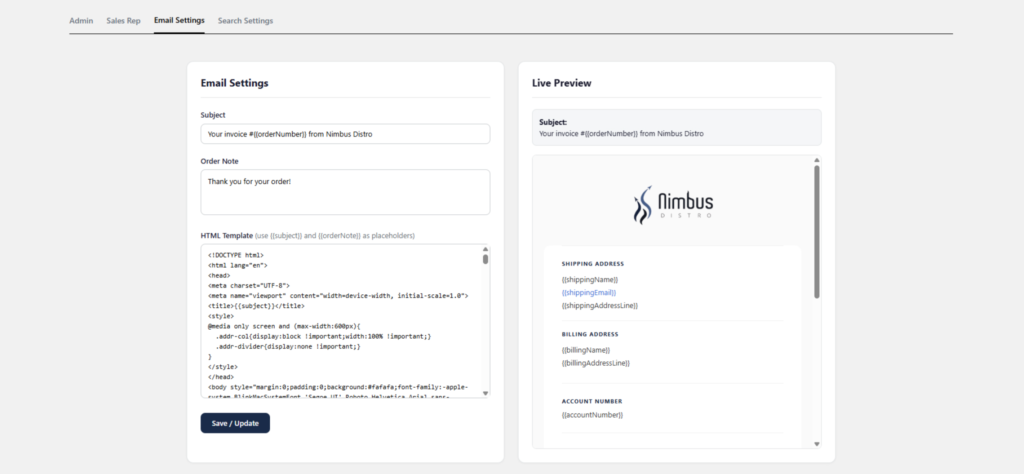Focus the Subject input field
This screenshot has height=474, width=1024.
(345, 134)
